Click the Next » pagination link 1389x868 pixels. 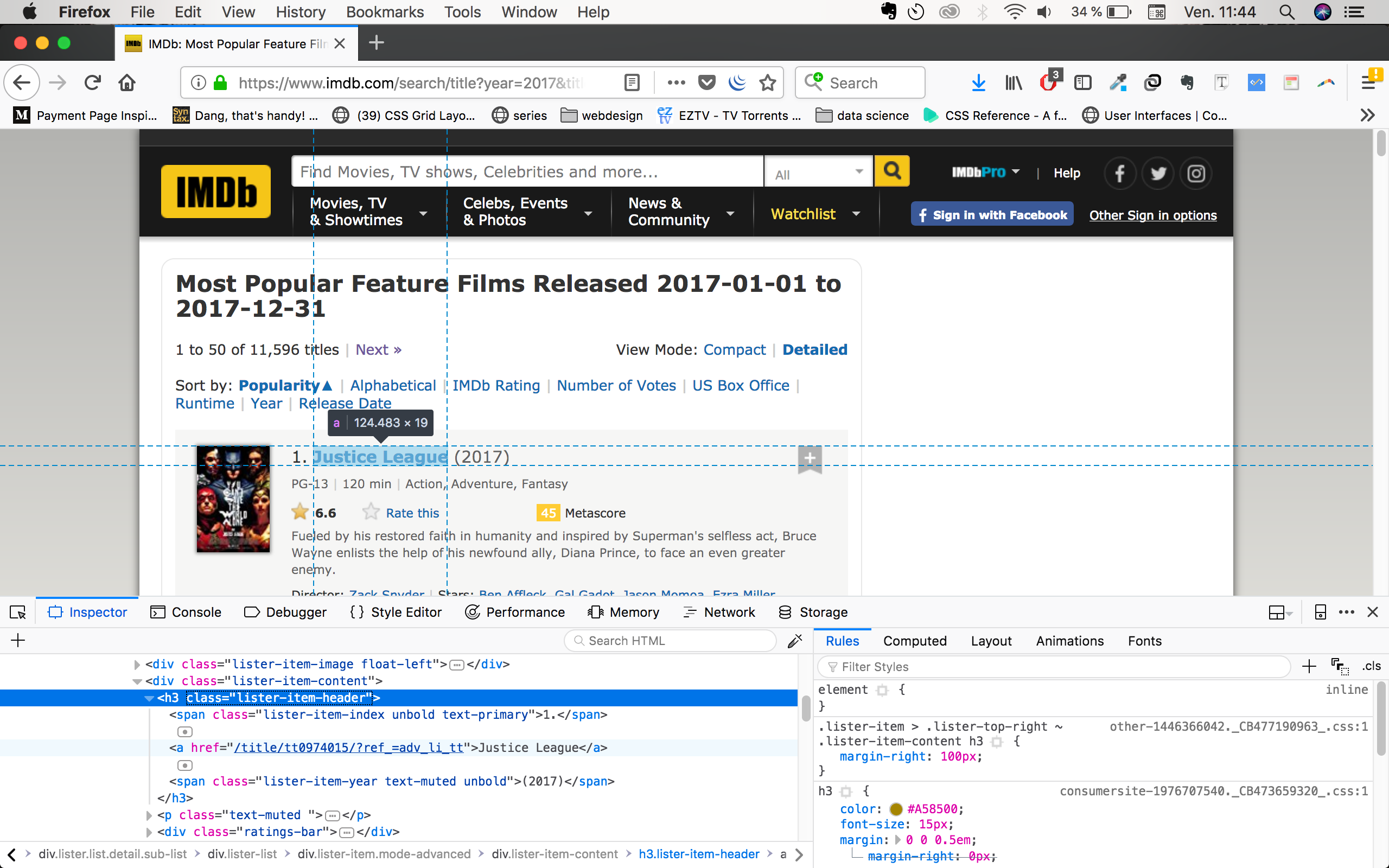coord(378,349)
